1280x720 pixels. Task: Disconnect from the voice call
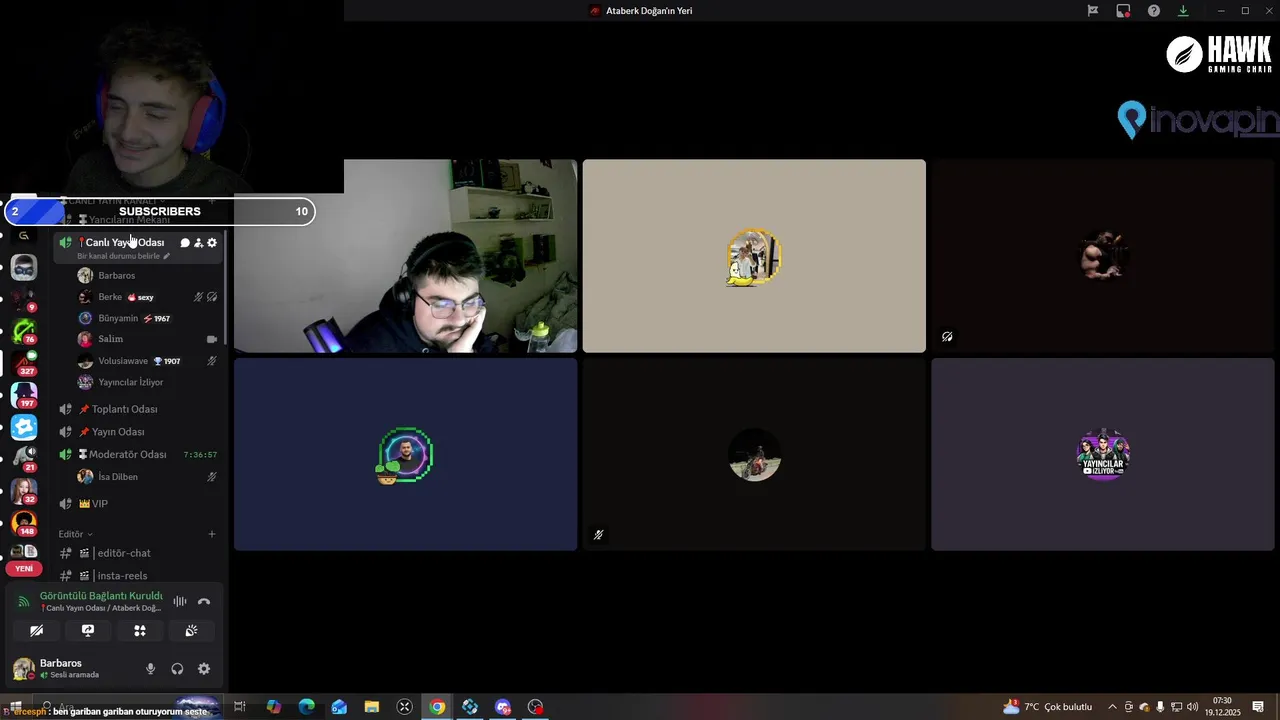(204, 601)
